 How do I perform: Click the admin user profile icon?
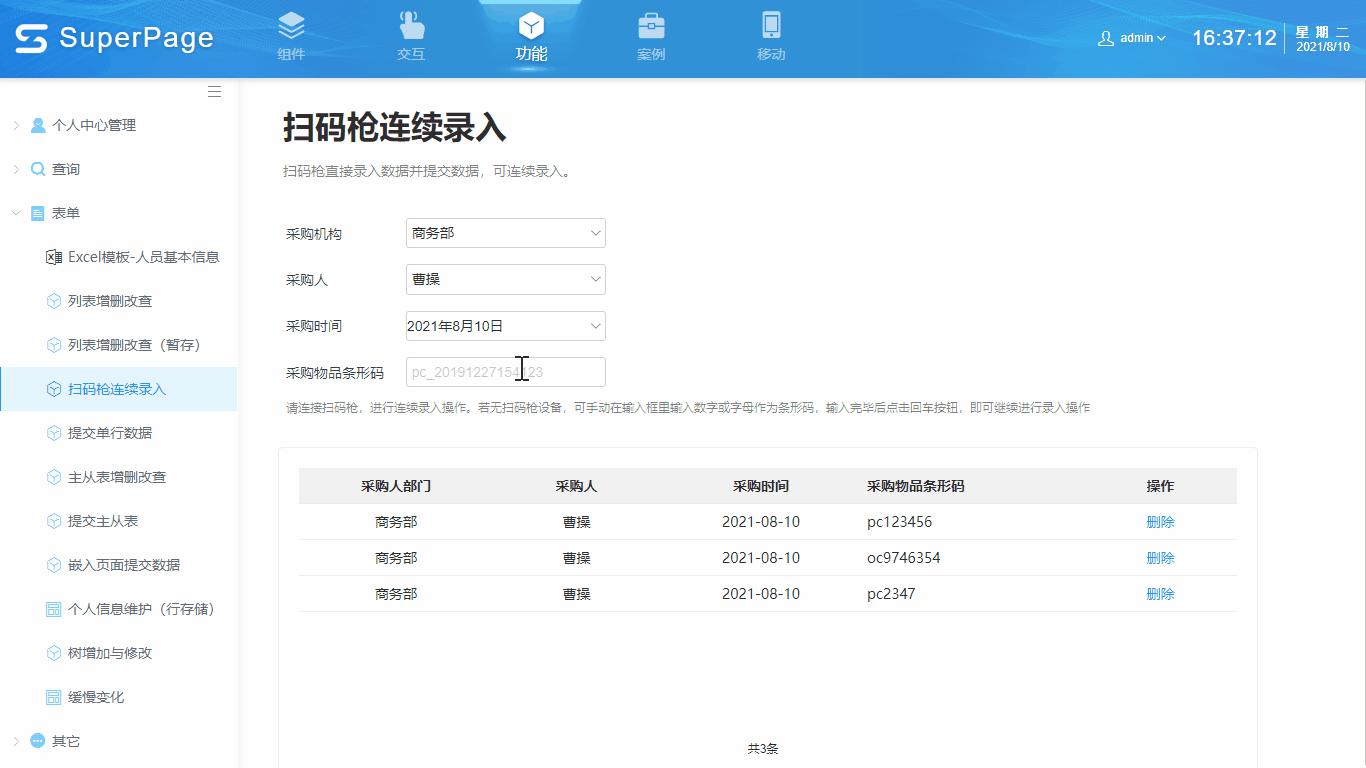[1105, 37]
